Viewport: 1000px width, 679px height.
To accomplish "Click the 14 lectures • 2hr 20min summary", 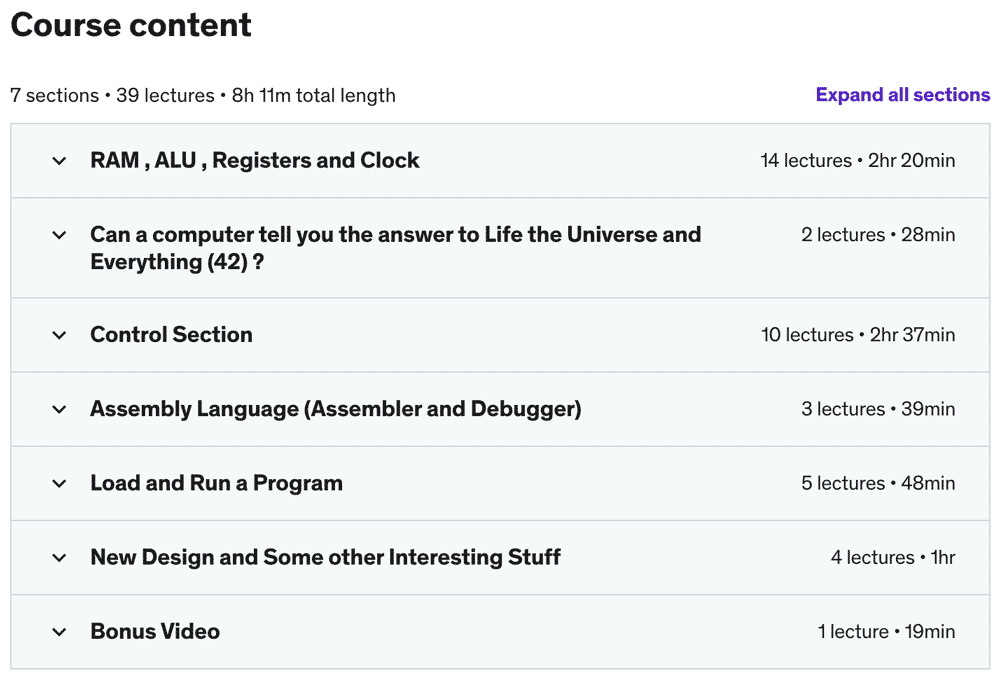I will tap(857, 161).
